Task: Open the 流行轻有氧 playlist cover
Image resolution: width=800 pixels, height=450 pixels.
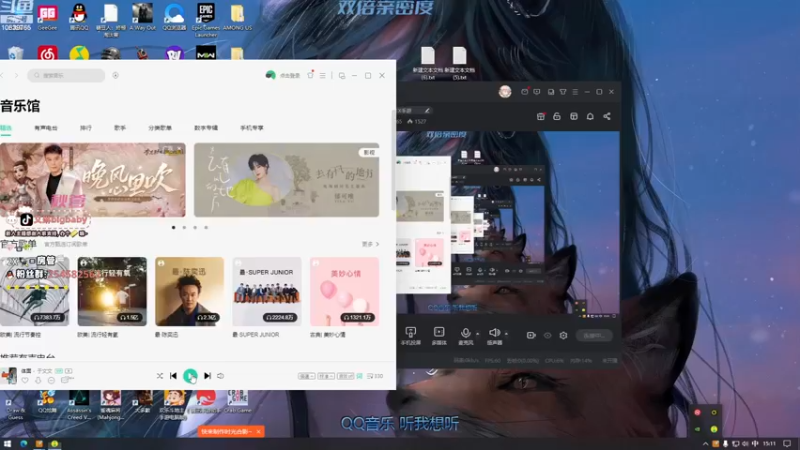Action: point(112,291)
